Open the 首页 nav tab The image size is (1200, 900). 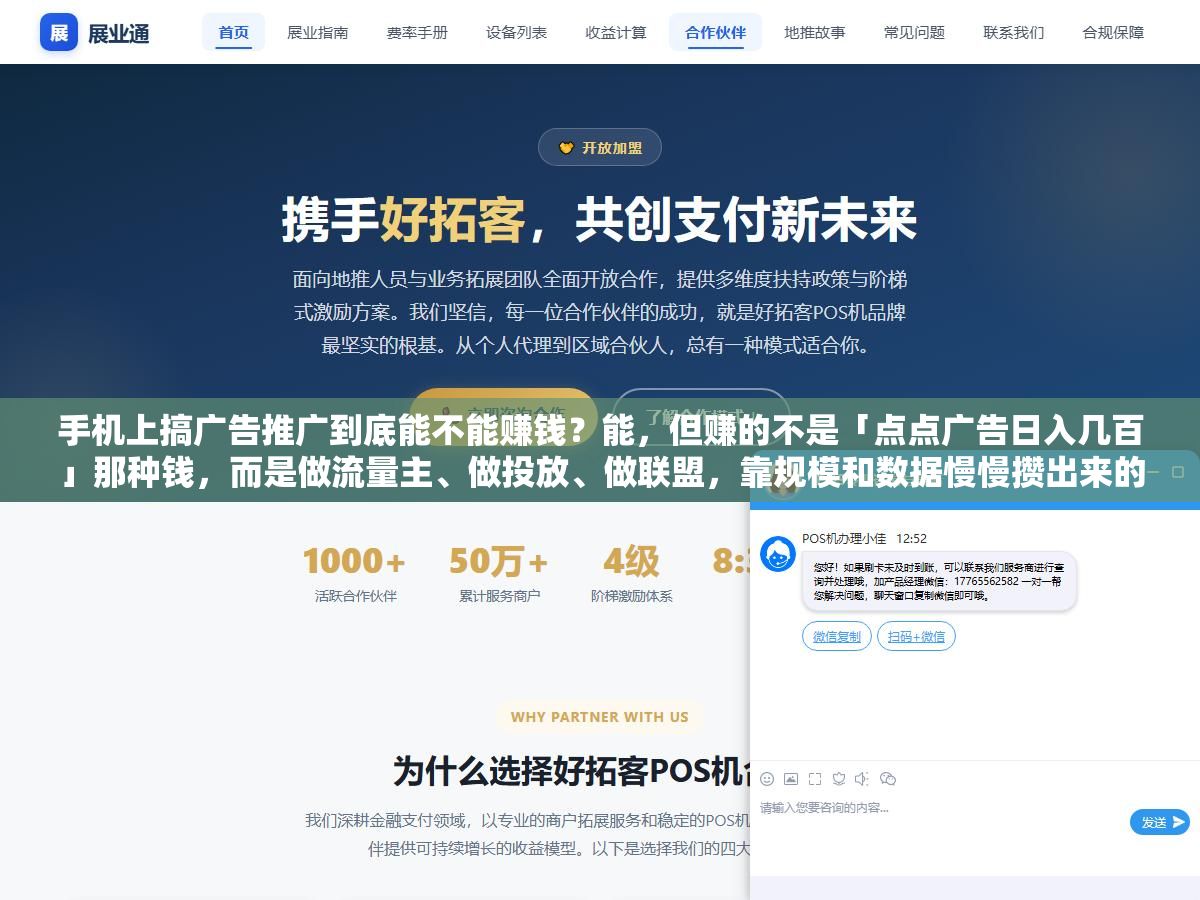[234, 32]
